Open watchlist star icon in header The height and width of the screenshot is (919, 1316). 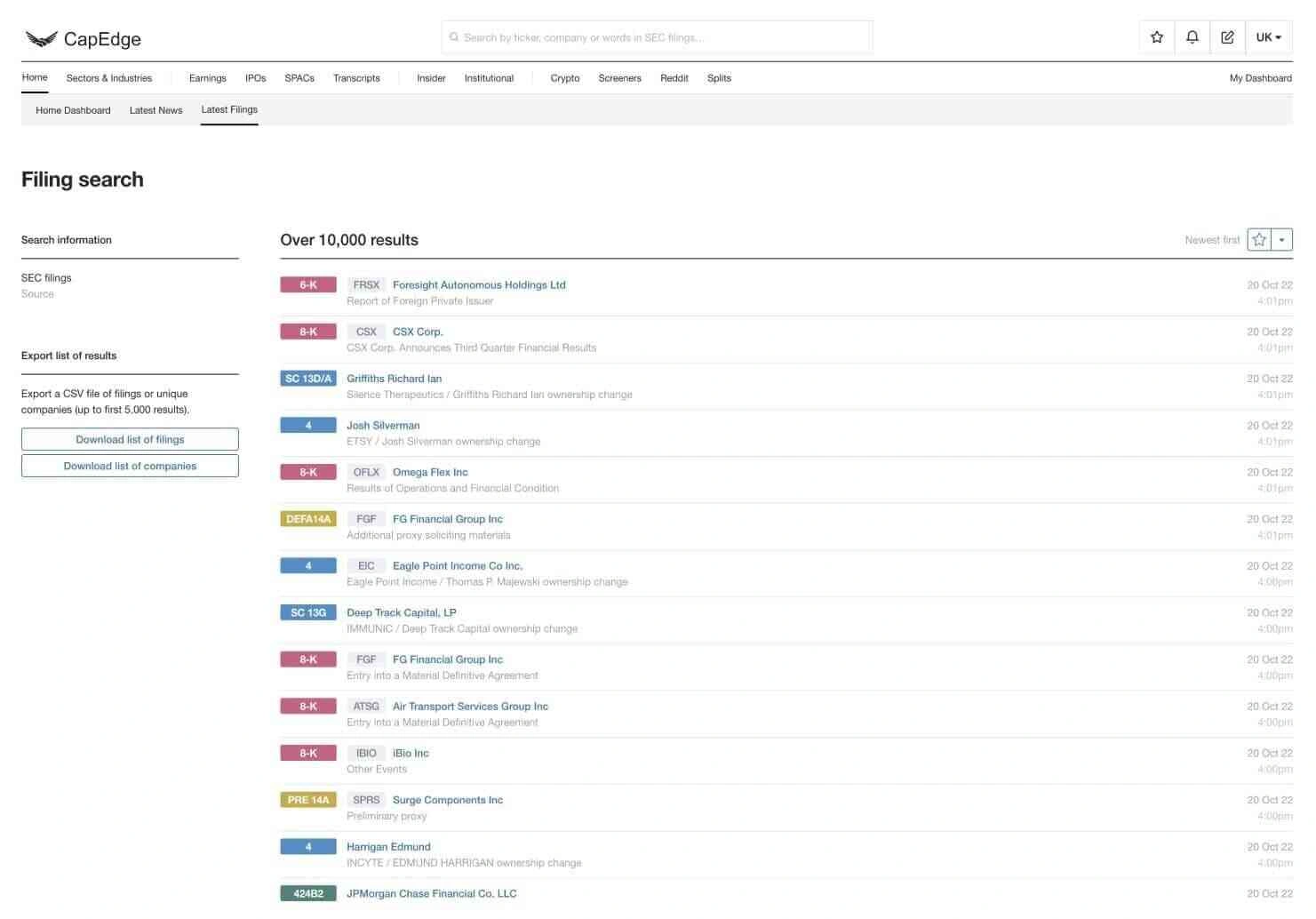1156,37
